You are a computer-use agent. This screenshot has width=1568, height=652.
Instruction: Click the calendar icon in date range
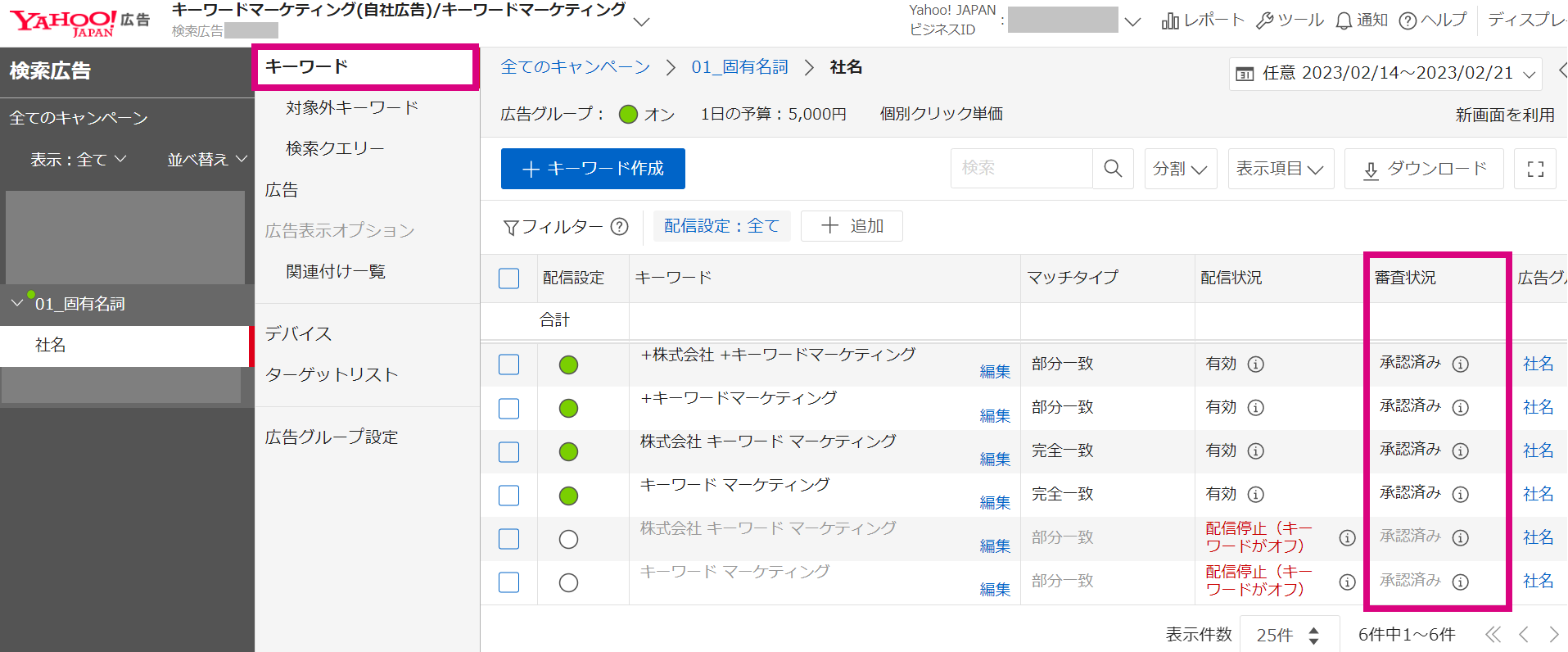[x=1245, y=74]
